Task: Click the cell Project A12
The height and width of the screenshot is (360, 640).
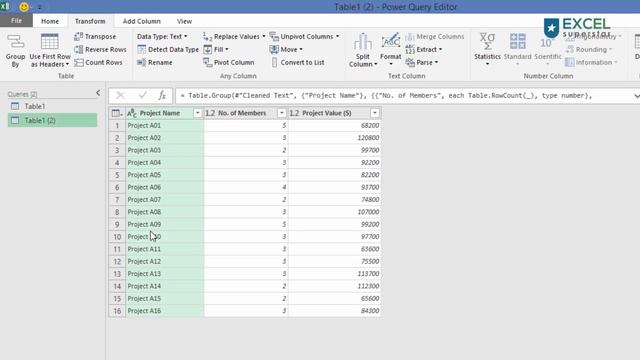Action: [165, 262]
